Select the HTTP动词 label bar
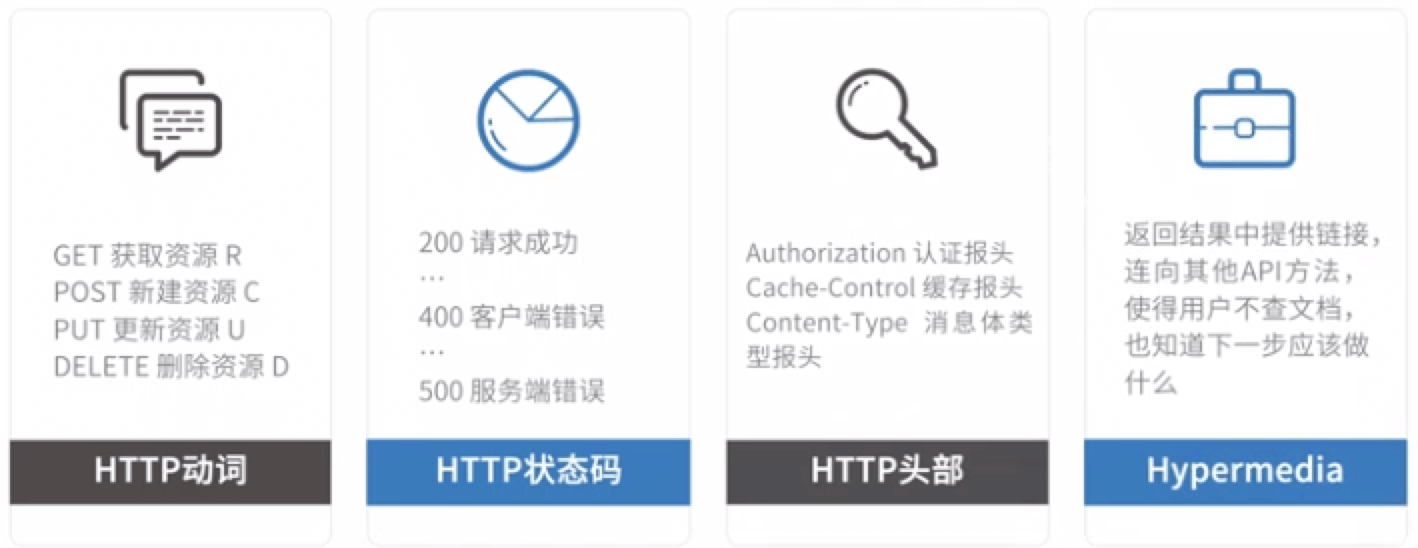Viewport: 1418px width, 548px height. pos(170,472)
